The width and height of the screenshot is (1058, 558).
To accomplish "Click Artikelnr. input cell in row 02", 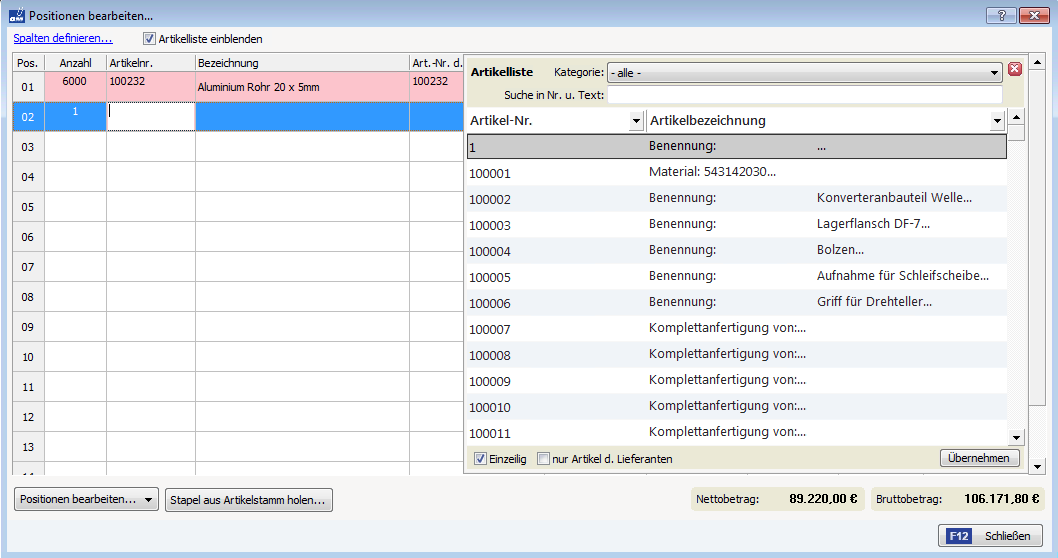I will (151, 117).
